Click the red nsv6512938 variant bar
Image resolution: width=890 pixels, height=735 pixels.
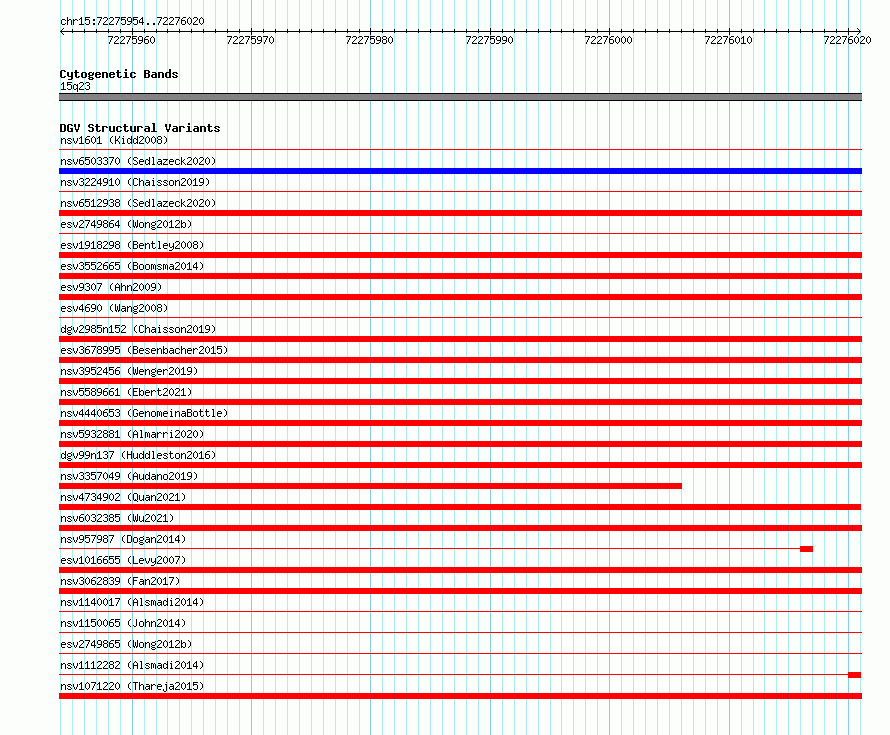pos(460,213)
